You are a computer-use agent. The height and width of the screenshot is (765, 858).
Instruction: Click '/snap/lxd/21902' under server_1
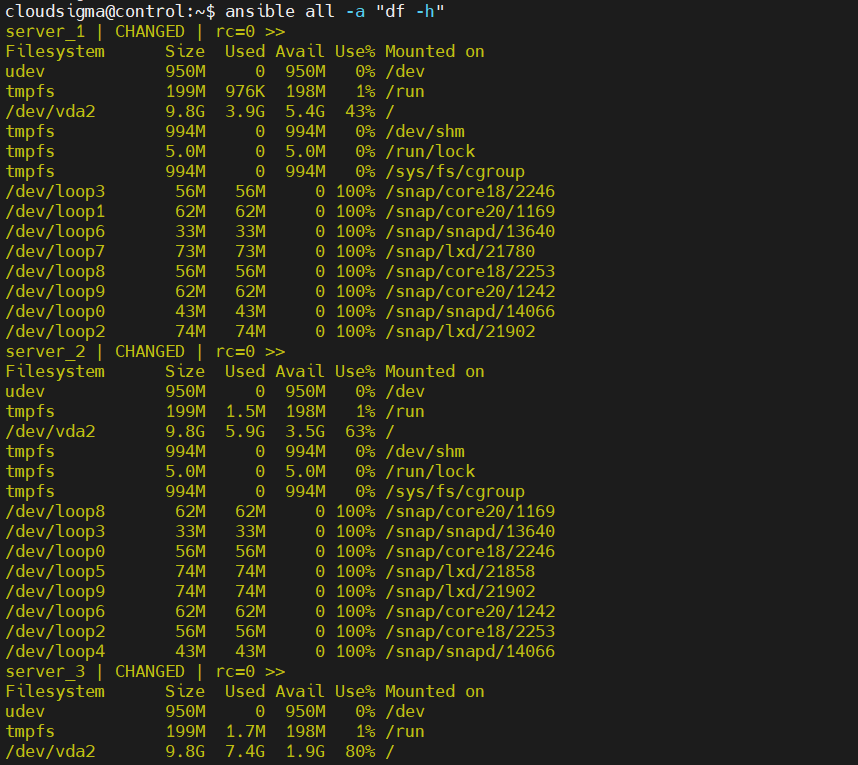pyautogui.click(x=460, y=331)
